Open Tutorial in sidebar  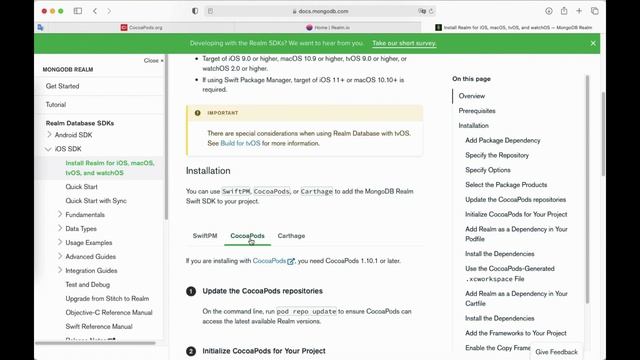tap(56, 104)
